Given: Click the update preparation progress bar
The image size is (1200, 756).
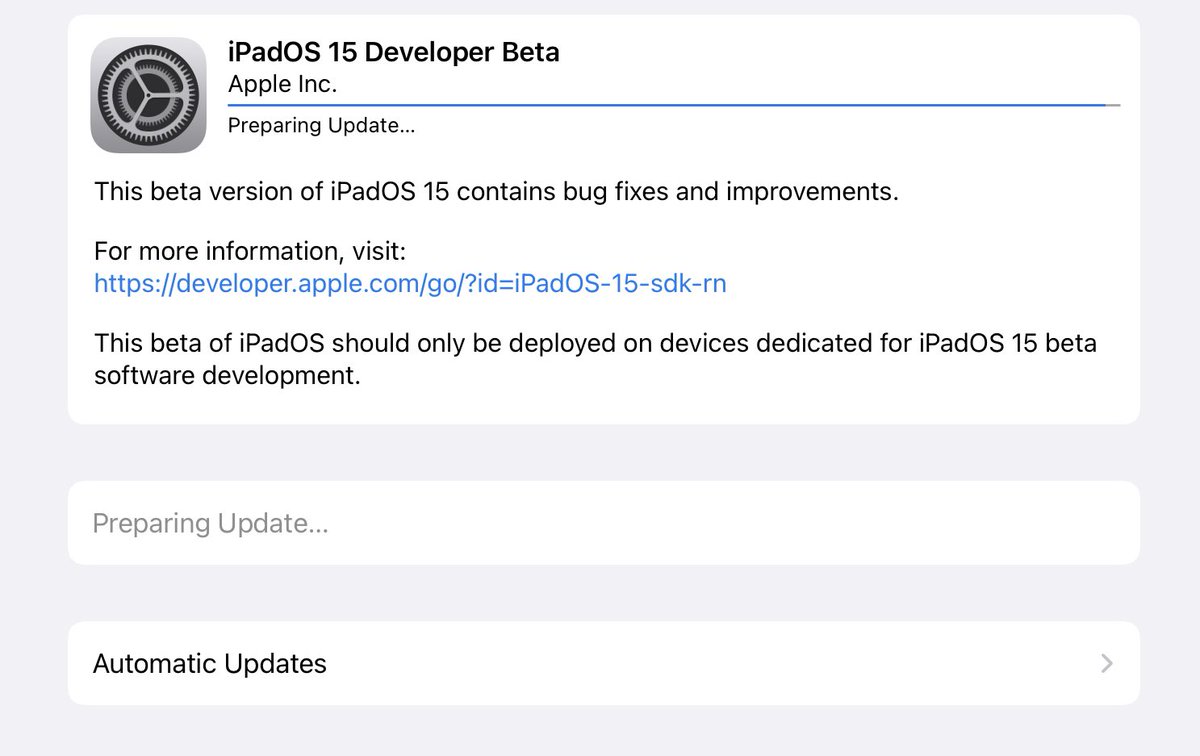Looking at the screenshot, I should (x=674, y=104).
